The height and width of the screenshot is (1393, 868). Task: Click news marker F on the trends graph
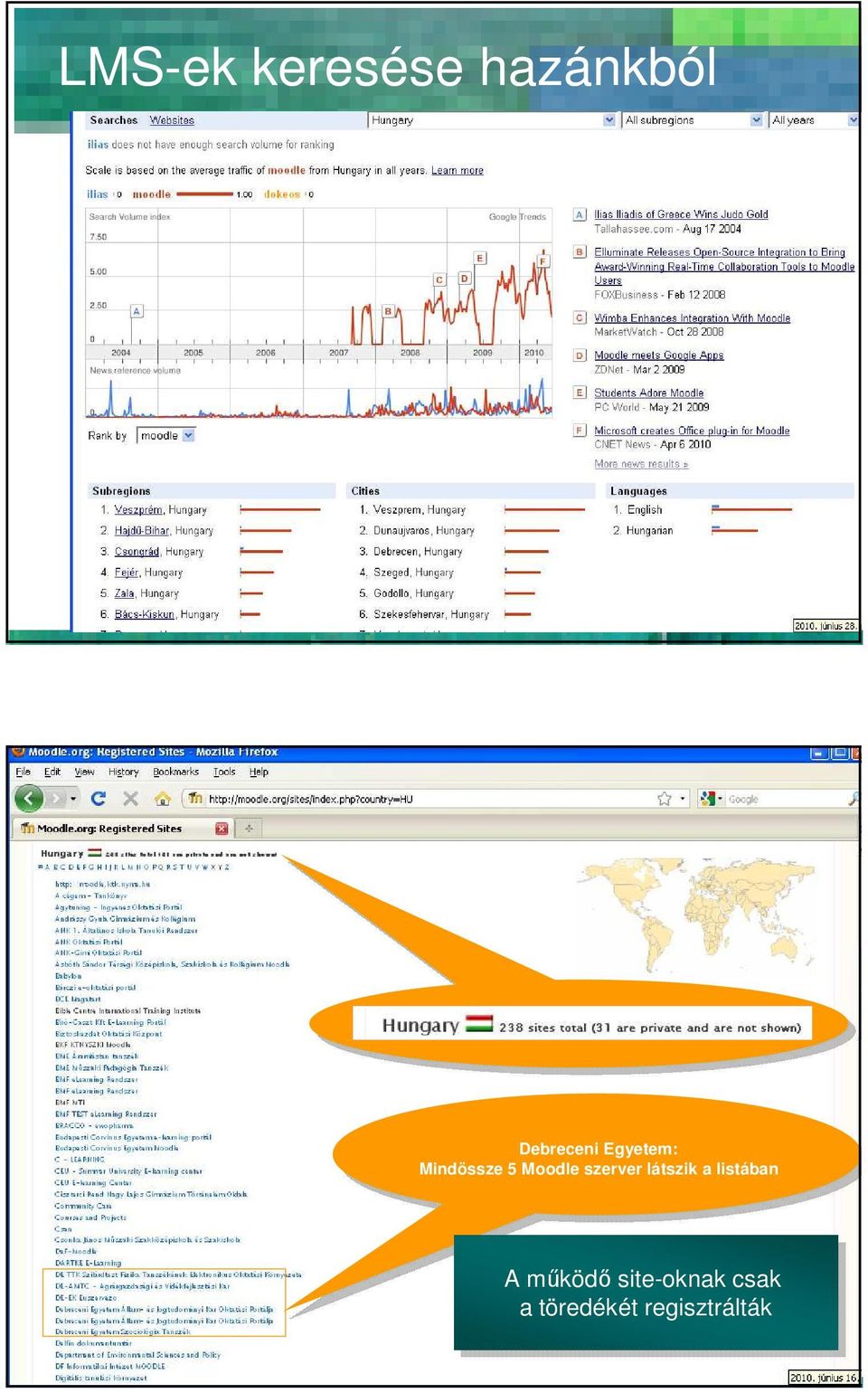tap(543, 261)
